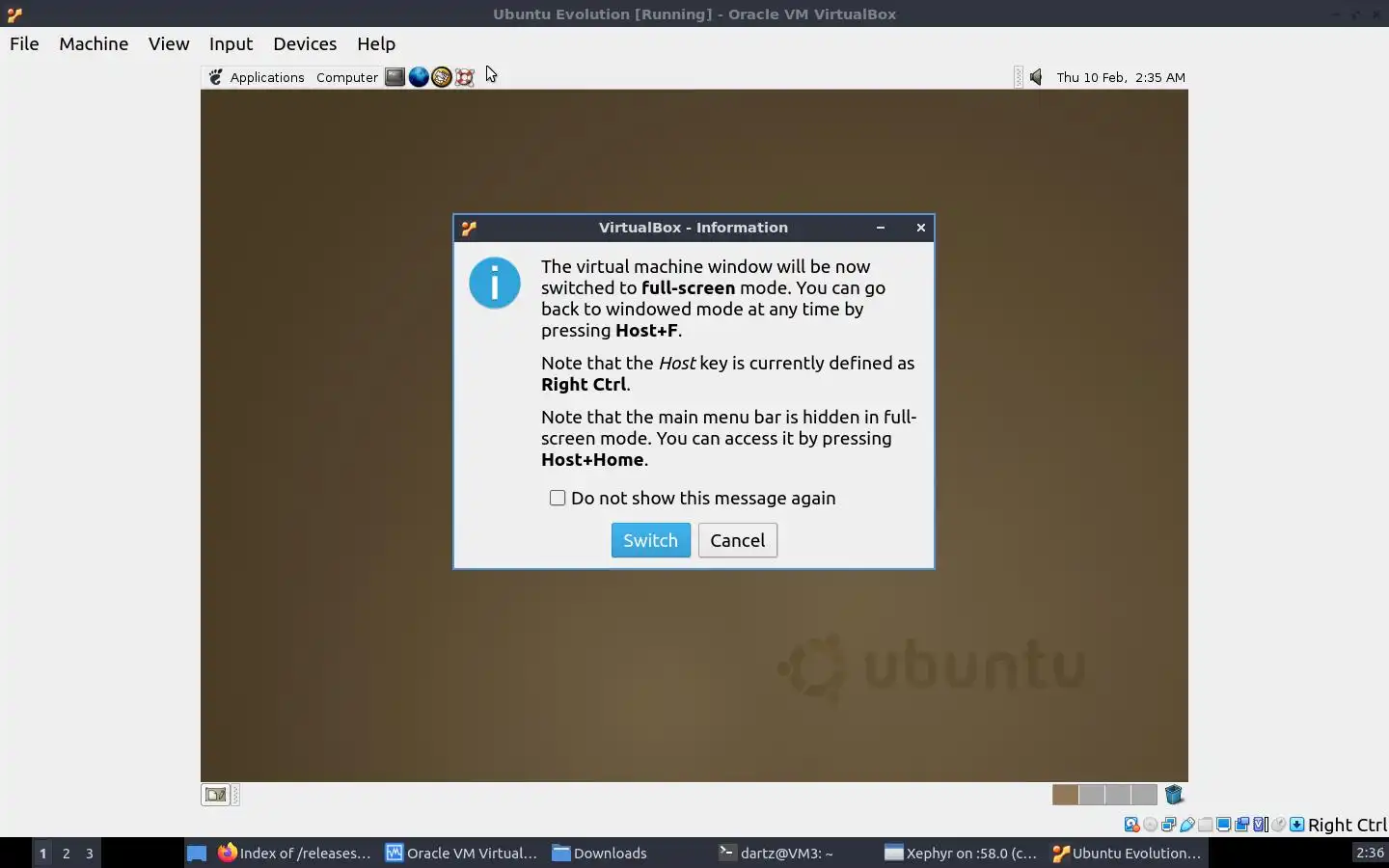Open the View menu
The height and width of the screenshot is (868, 1389).
tap(169, 43)
